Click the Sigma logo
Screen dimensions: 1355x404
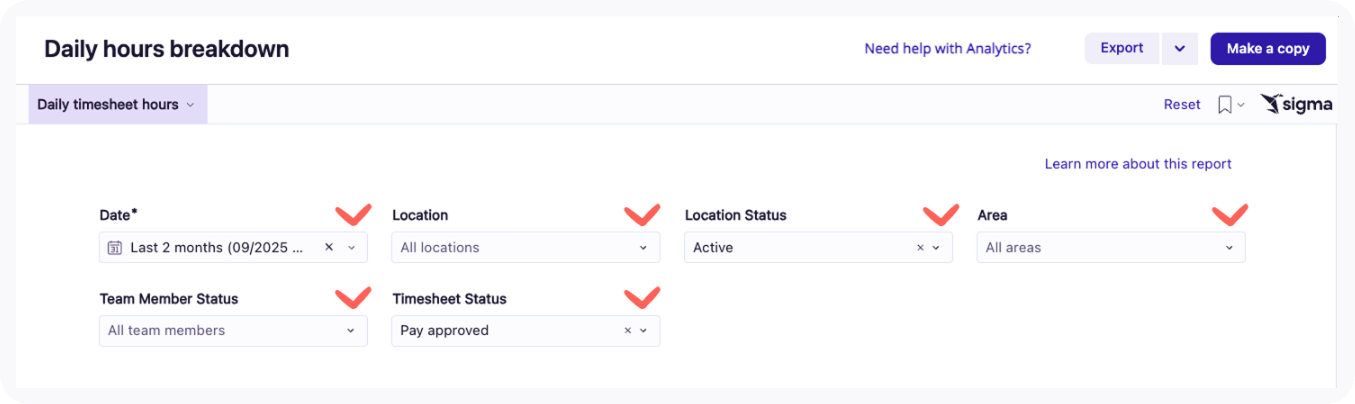[1296, 104]
